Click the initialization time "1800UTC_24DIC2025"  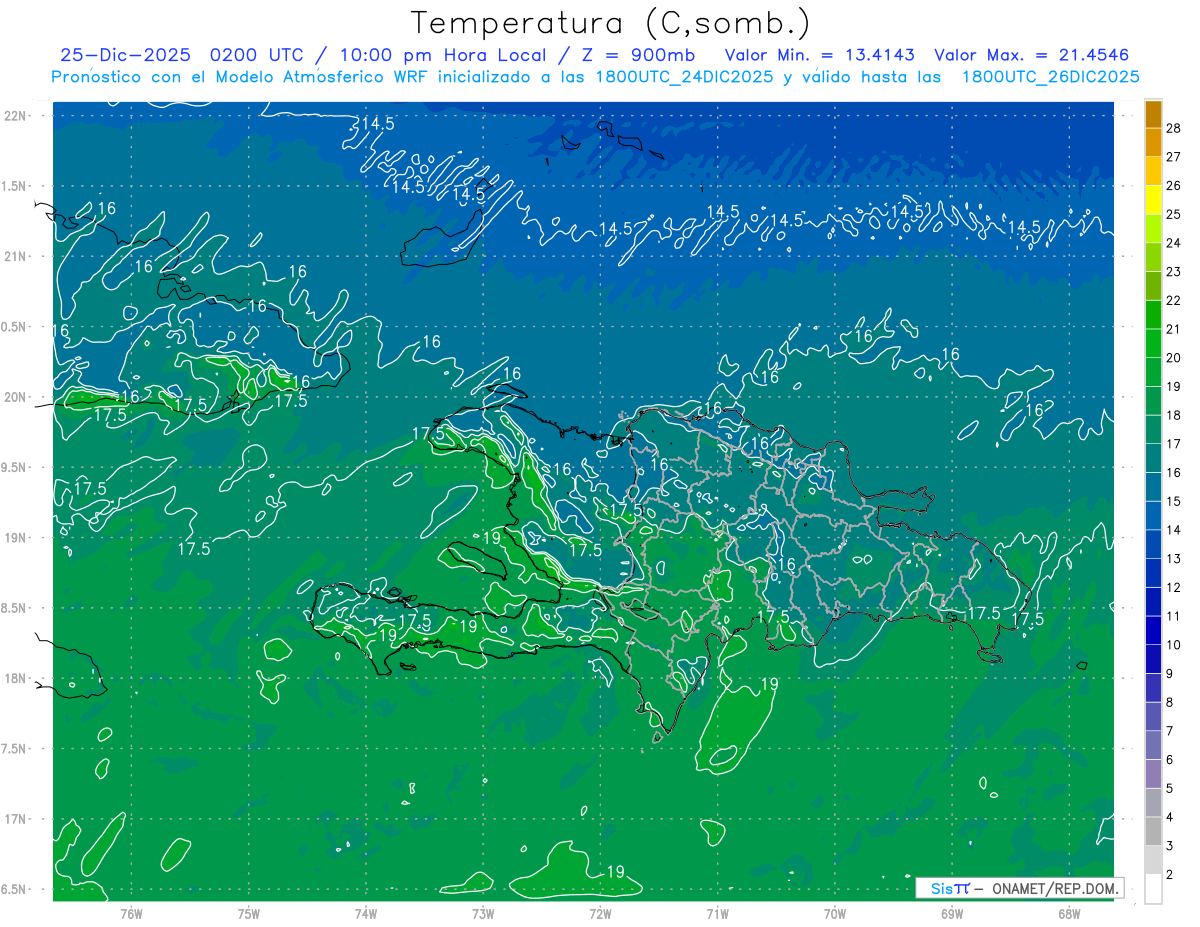(680, 77)
